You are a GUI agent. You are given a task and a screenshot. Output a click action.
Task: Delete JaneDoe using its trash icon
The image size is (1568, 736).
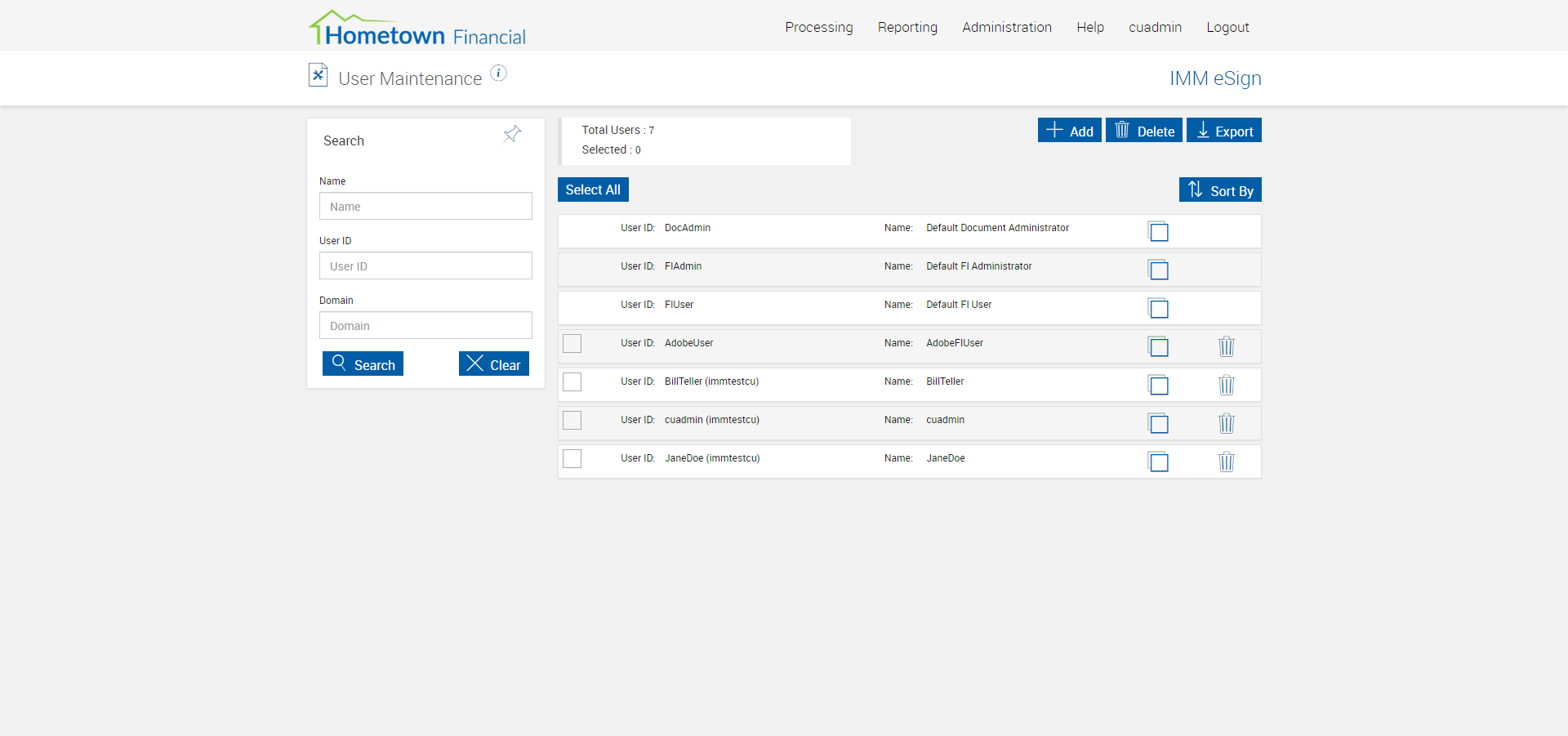click(1226, 462)
